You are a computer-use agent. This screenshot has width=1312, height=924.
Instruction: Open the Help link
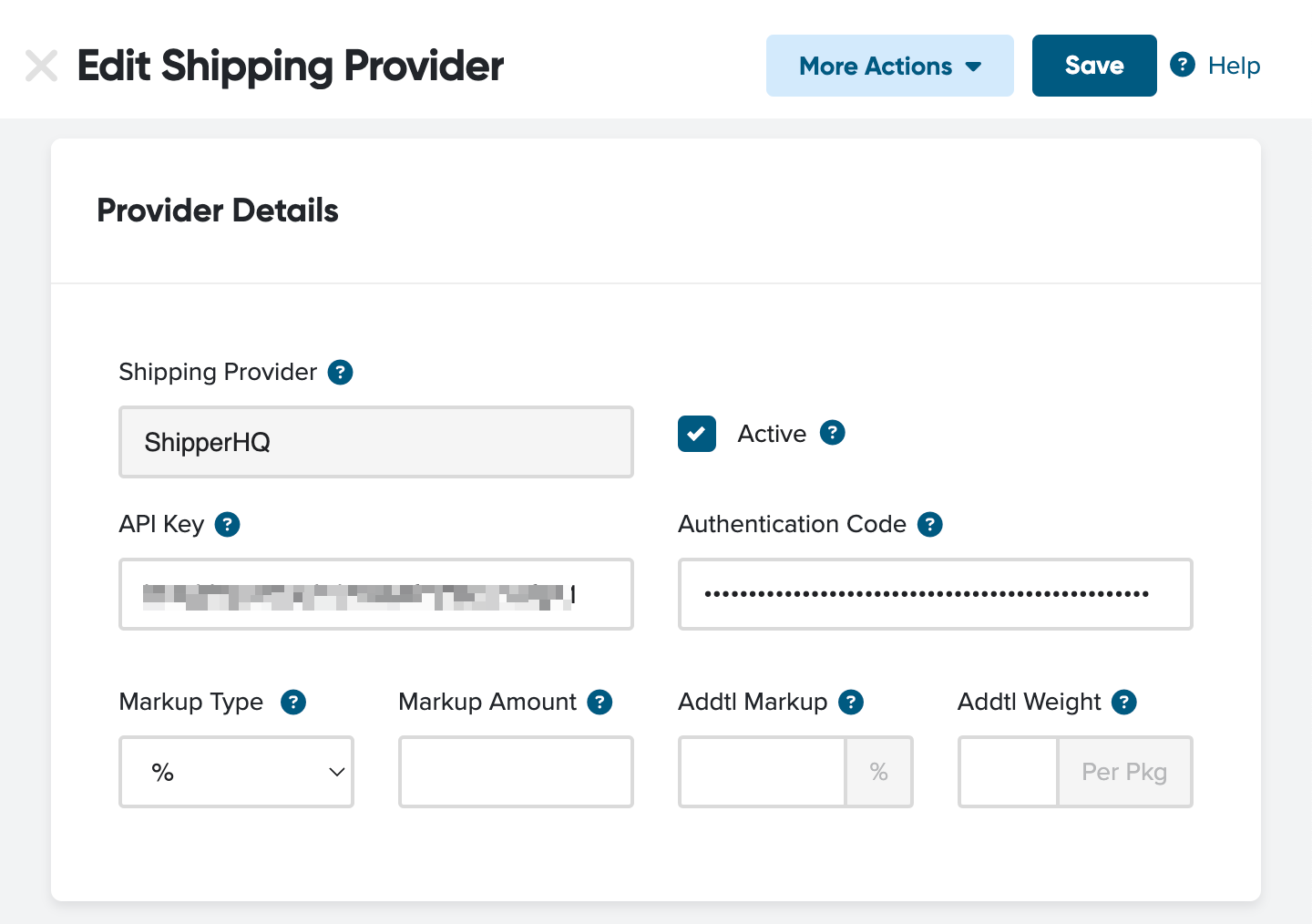point(1216,66)
